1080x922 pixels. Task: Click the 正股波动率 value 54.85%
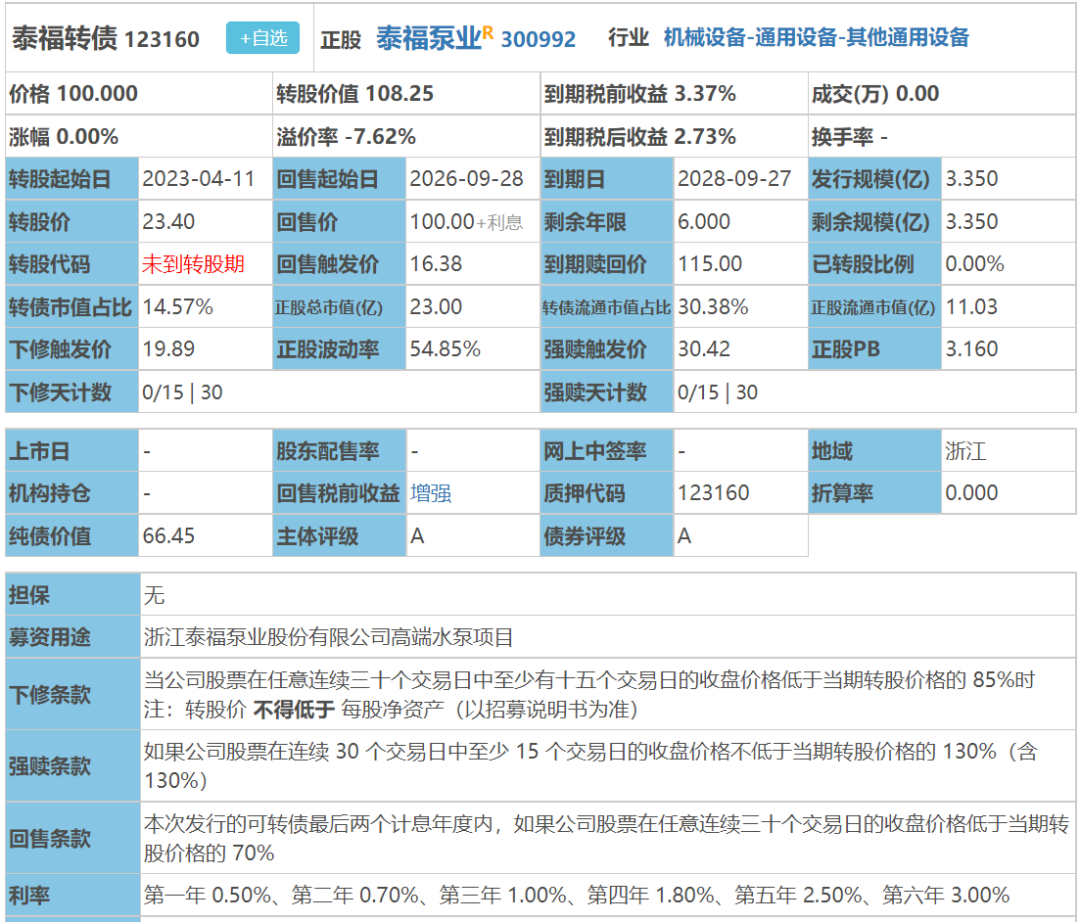click(445, 349)
